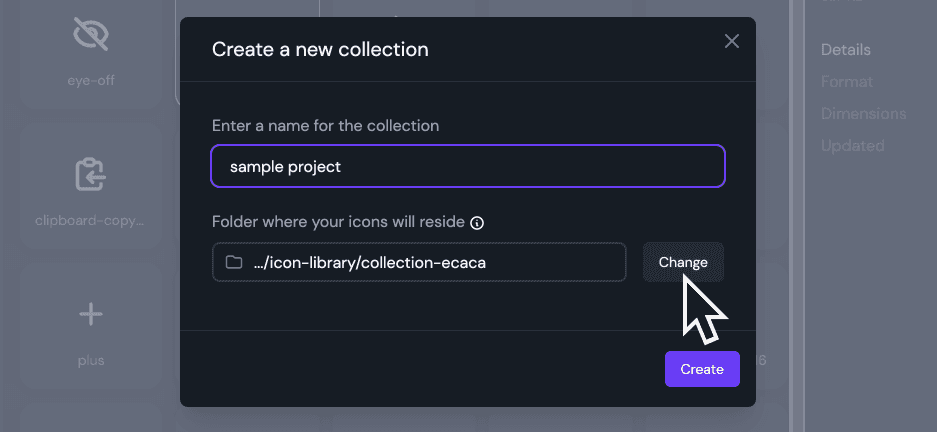Click the Updated label in details panel
937x432 pixels.
[x=853, y=146]
